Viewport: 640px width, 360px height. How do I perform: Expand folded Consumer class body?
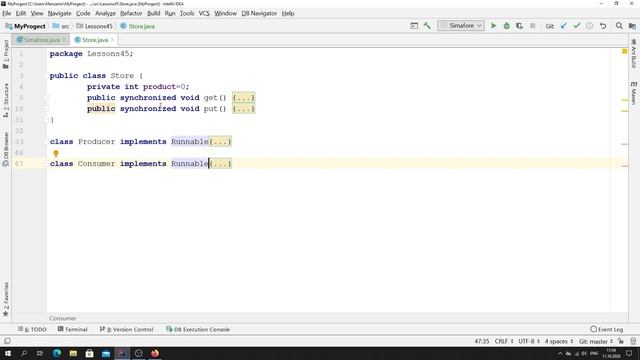220,164
